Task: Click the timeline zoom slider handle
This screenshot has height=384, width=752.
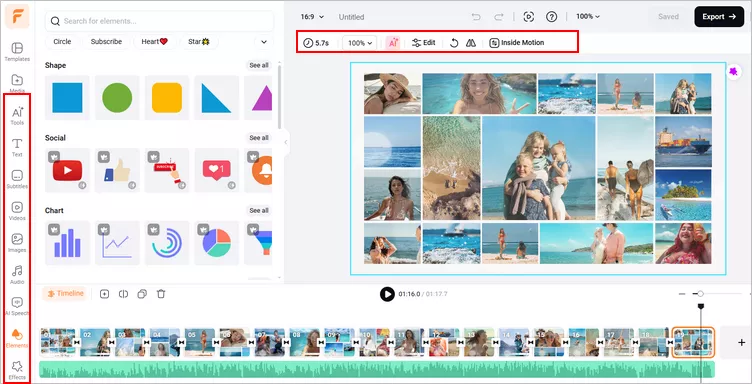Action: (x=700, y=293)
